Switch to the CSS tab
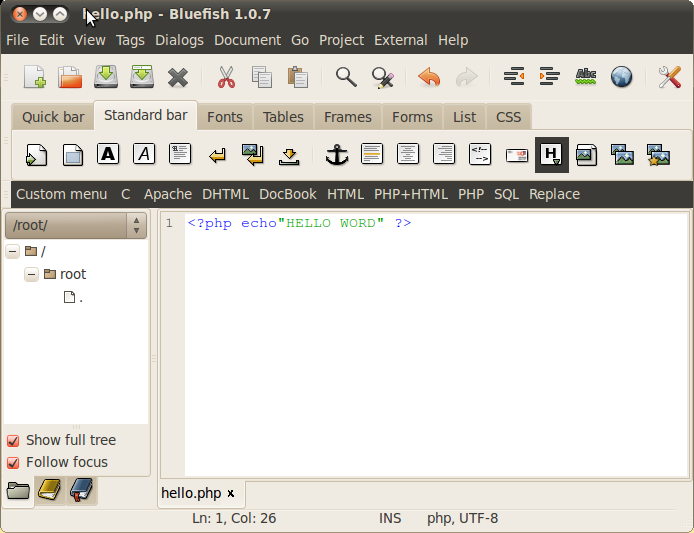Viewport: 694px width, 533px height. [509, 117]
